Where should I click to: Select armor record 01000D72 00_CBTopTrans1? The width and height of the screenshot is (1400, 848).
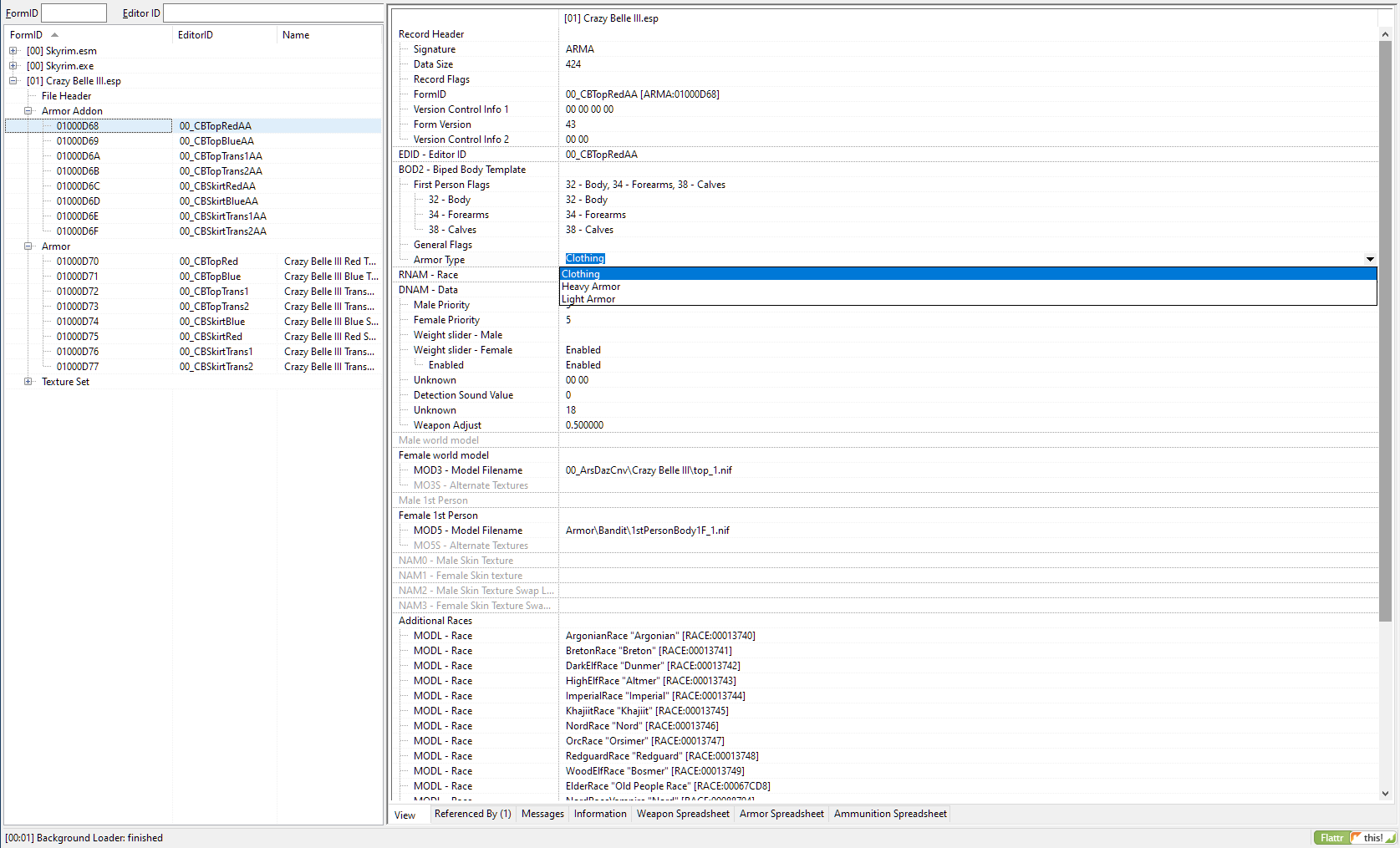tap(193, 292)
